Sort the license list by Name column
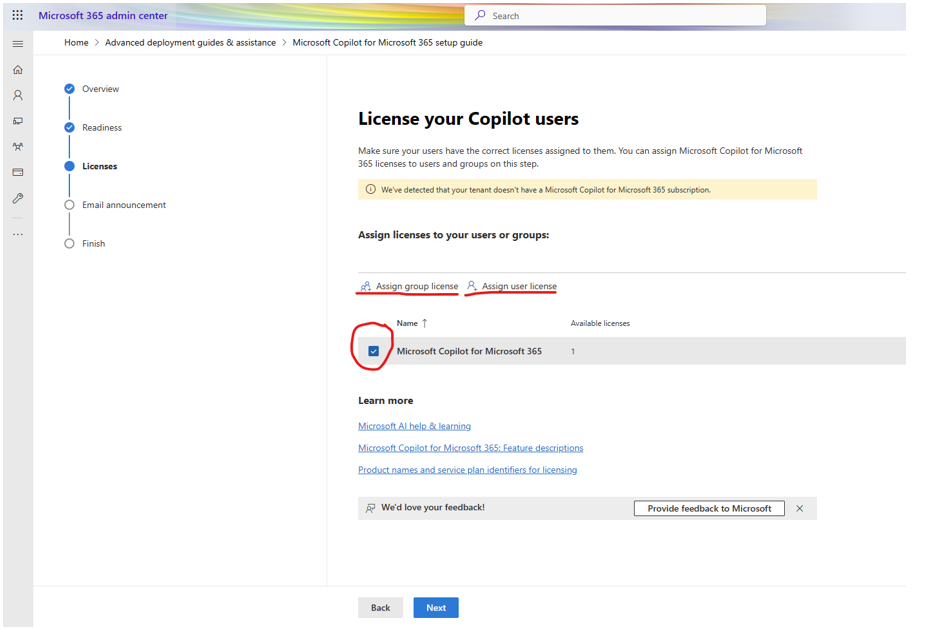 click(407, 323)
